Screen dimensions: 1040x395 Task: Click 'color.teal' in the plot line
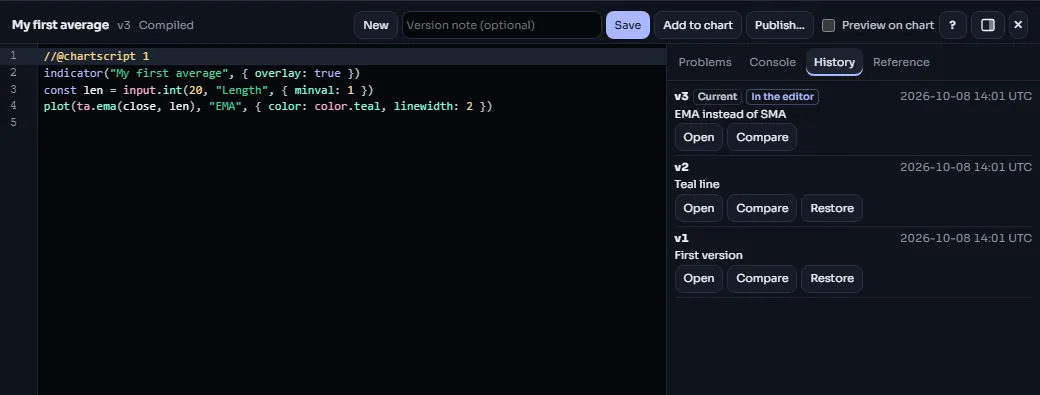point(348,106)
